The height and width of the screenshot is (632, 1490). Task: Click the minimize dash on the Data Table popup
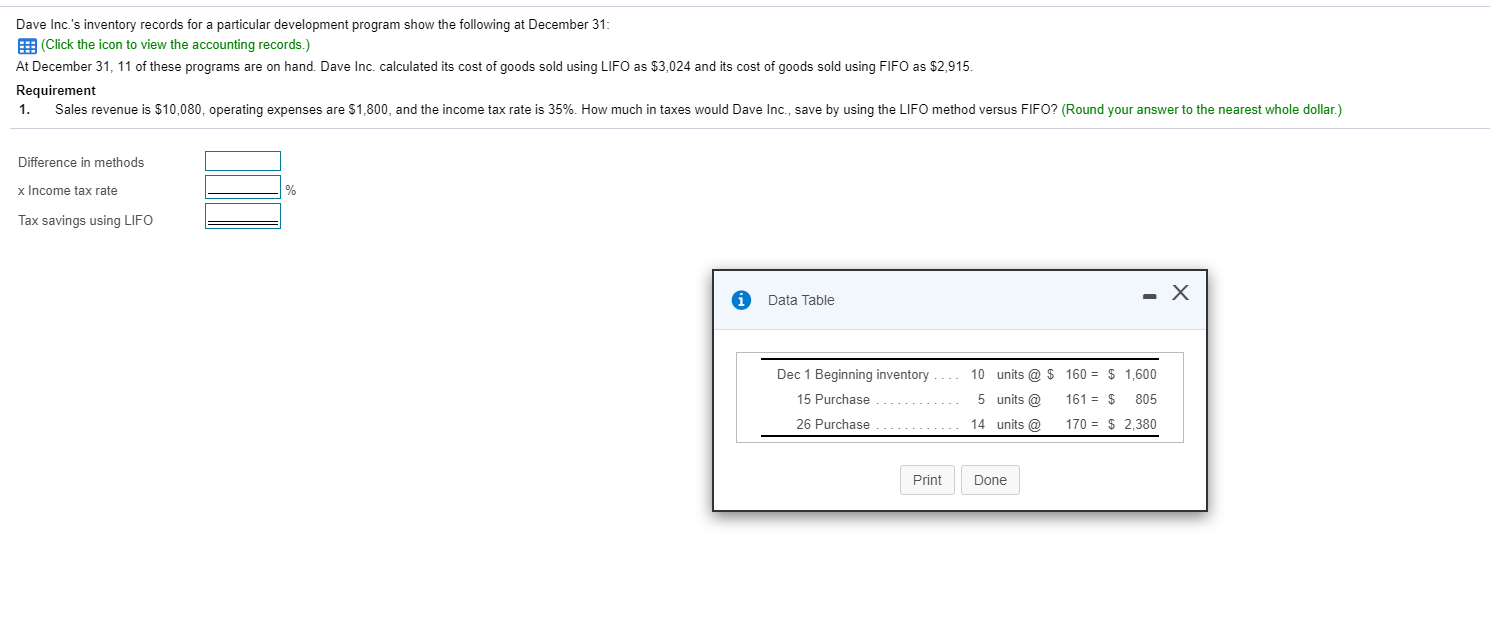coord(1150,294)
